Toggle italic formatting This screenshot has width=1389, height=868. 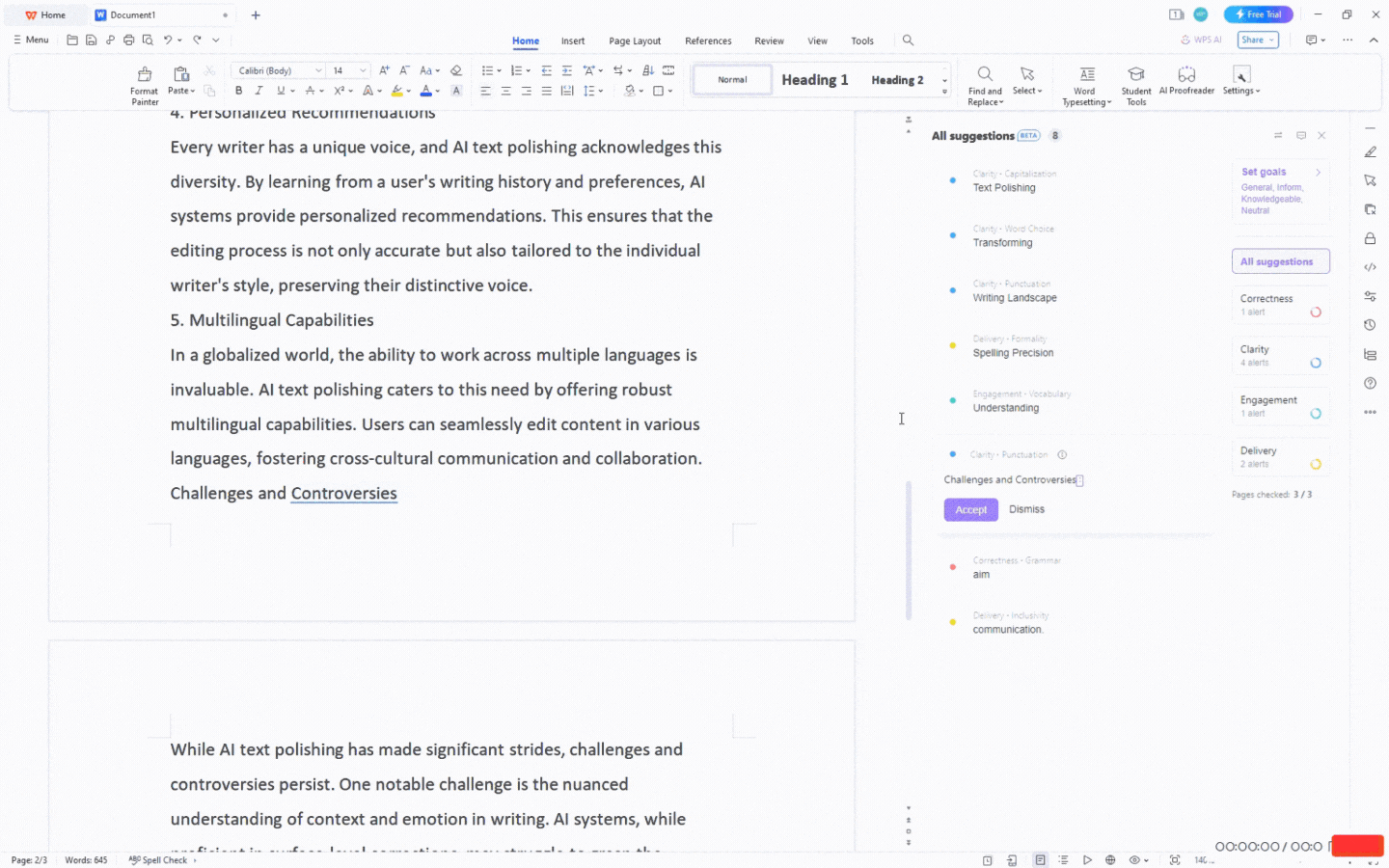(259, 91)
